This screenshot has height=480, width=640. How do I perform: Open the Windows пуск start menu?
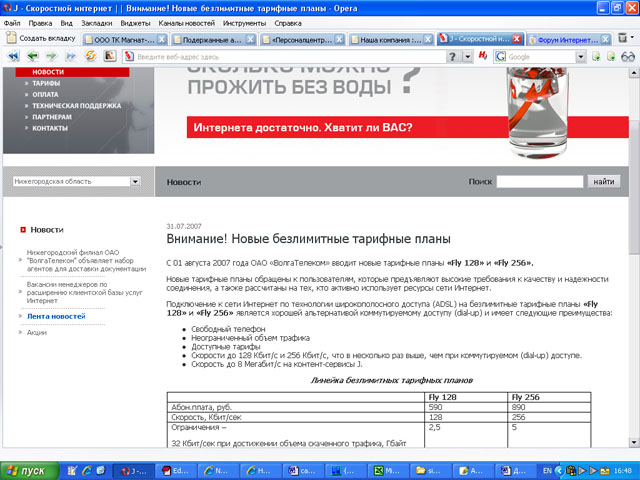27,469
